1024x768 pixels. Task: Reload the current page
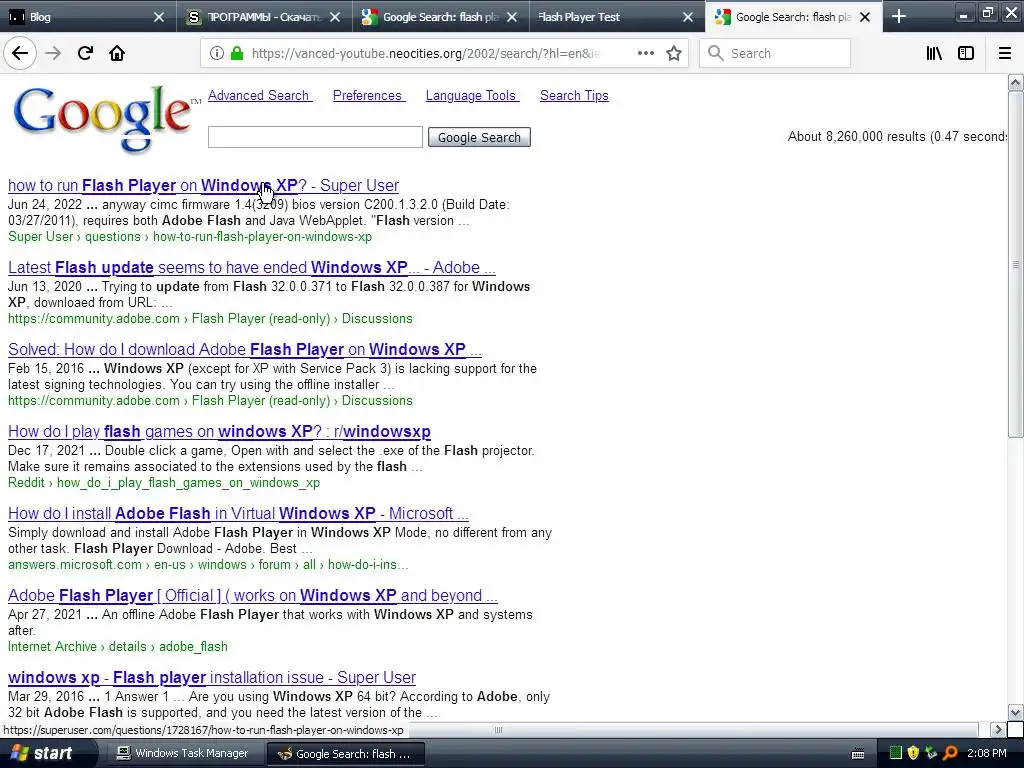tap(85, 54)
